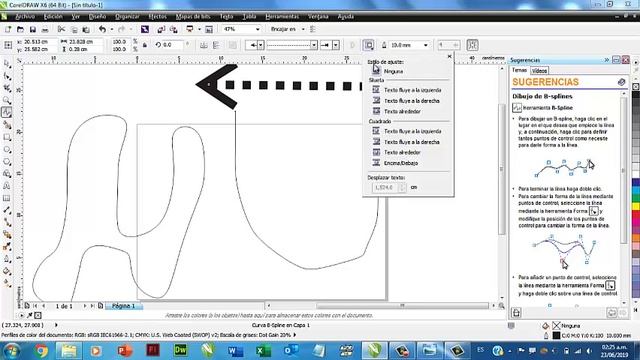
Task: Click the Print icon
Action: (45, 29)
